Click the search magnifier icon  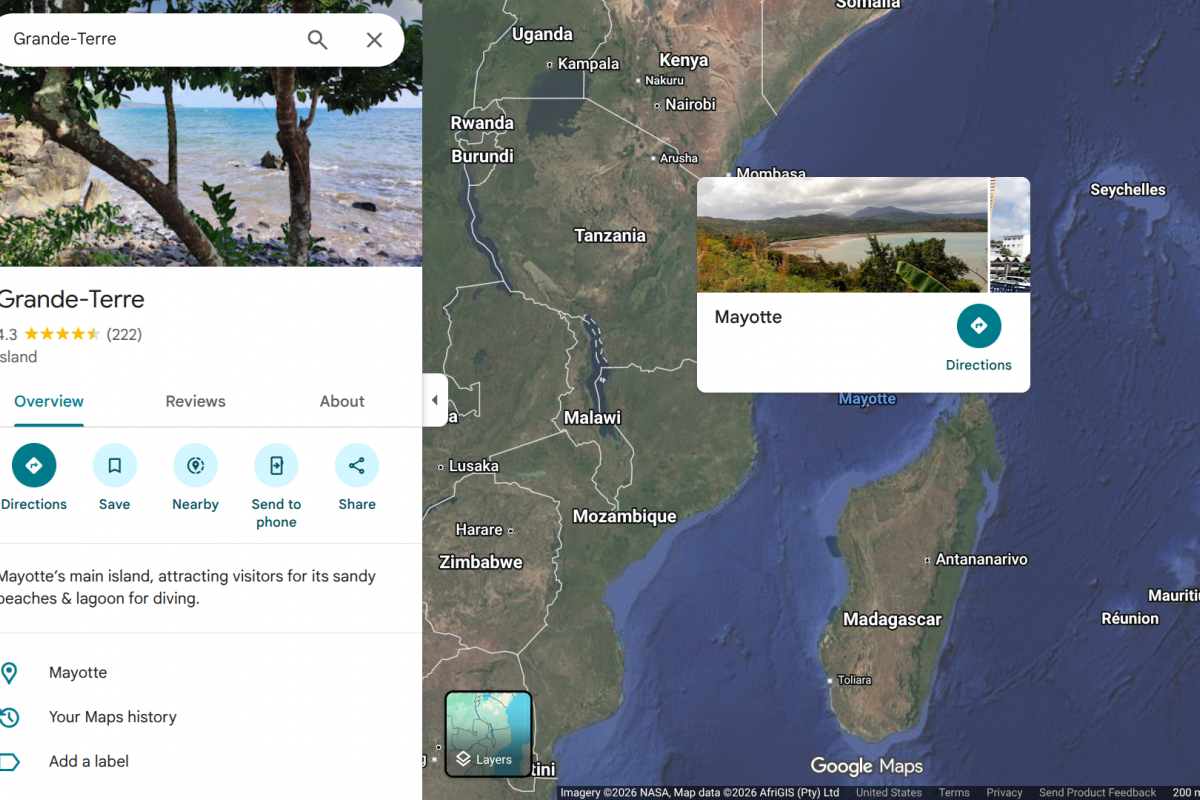click(317, 40)
